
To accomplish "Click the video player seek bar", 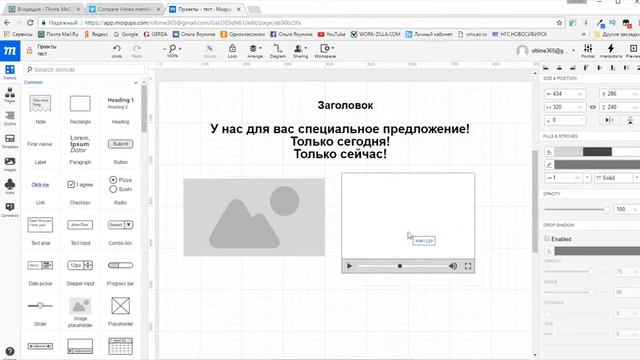I will (402, 266).
